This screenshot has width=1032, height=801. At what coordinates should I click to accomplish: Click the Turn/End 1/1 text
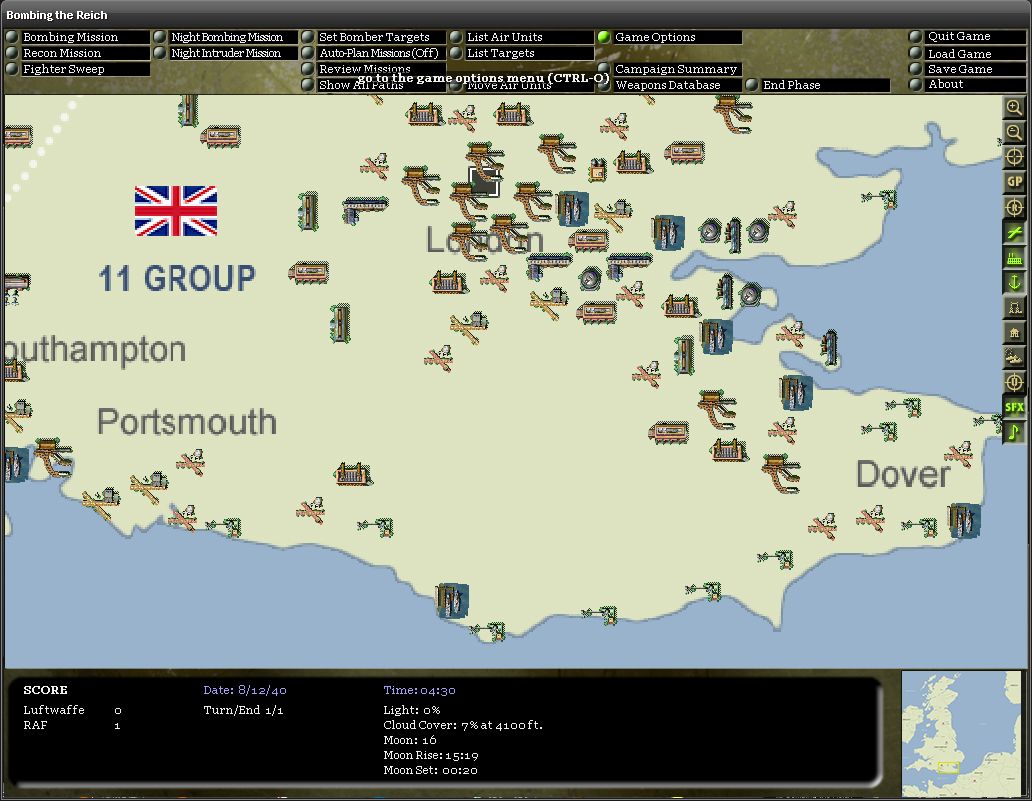click(x=244, y=710)
